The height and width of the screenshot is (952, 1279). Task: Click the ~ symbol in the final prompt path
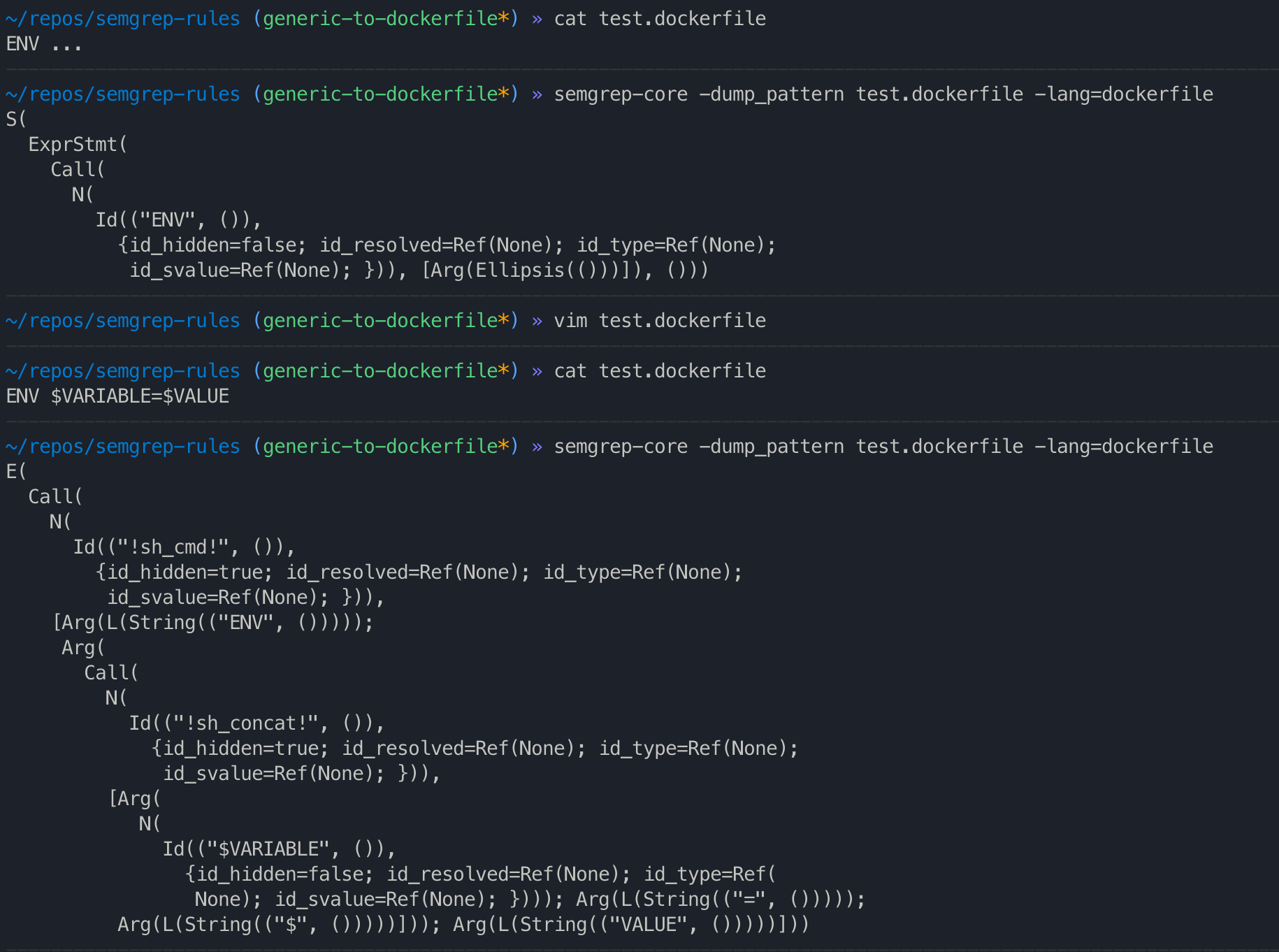[x=10, y=446]
